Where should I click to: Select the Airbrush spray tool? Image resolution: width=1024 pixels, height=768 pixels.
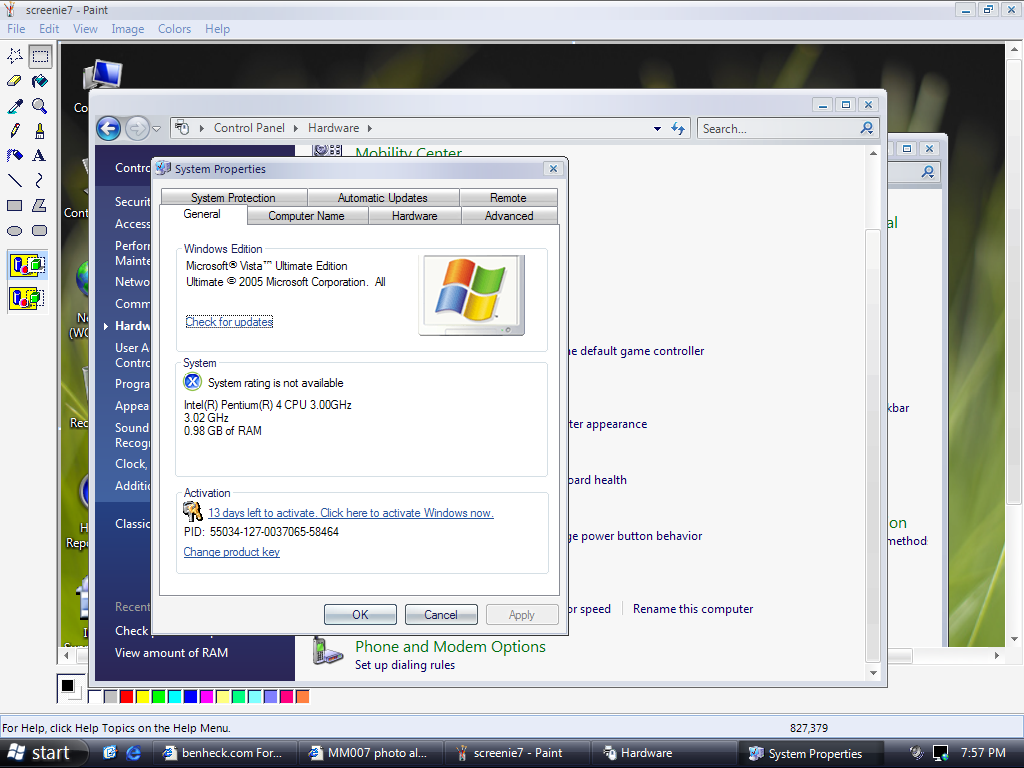[15, 156]
